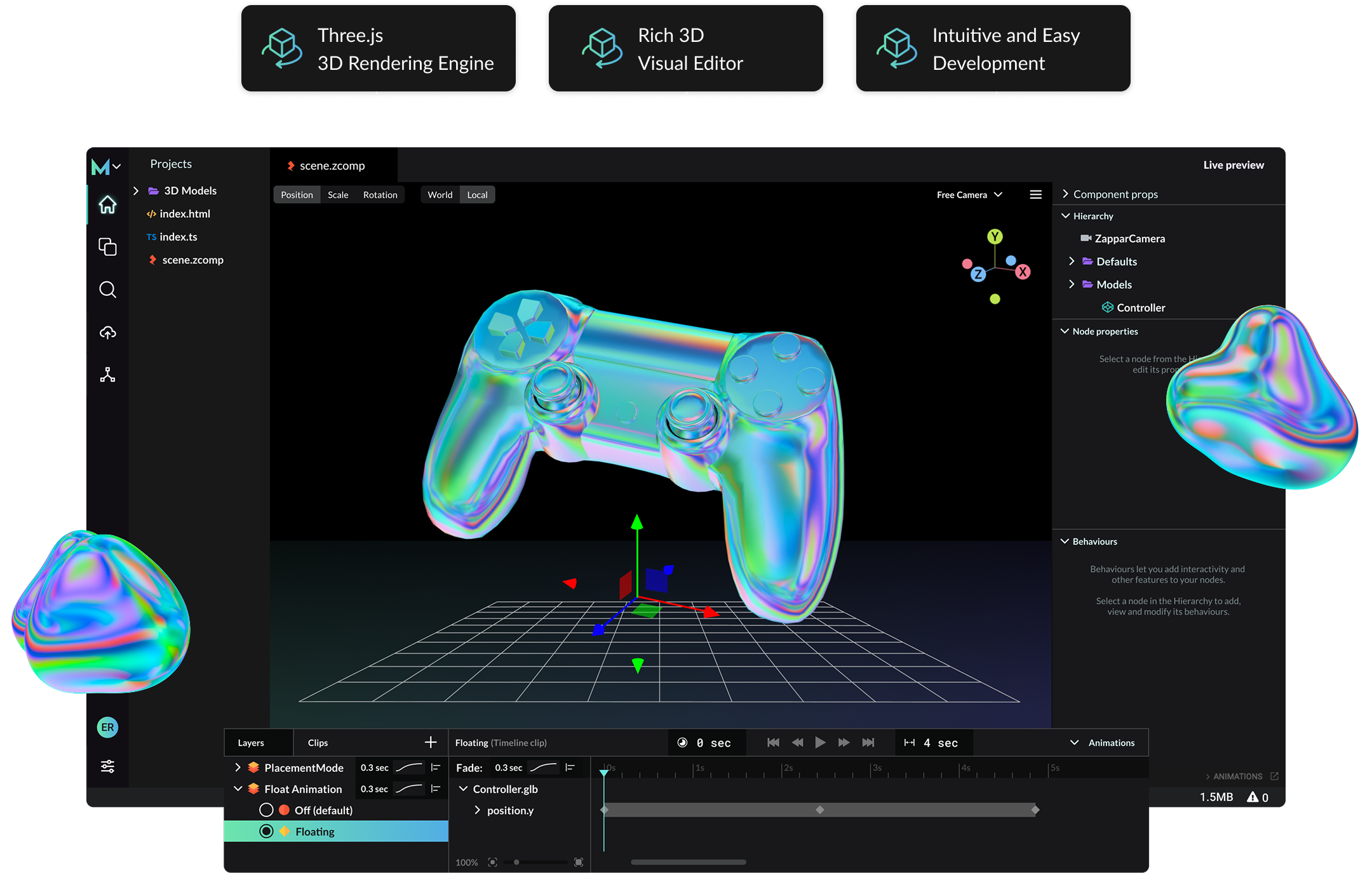The width and height of the screenshot is (1372, 873).
Task: Select the Controller node in the Hierarchy
Action: [1140, 307]
